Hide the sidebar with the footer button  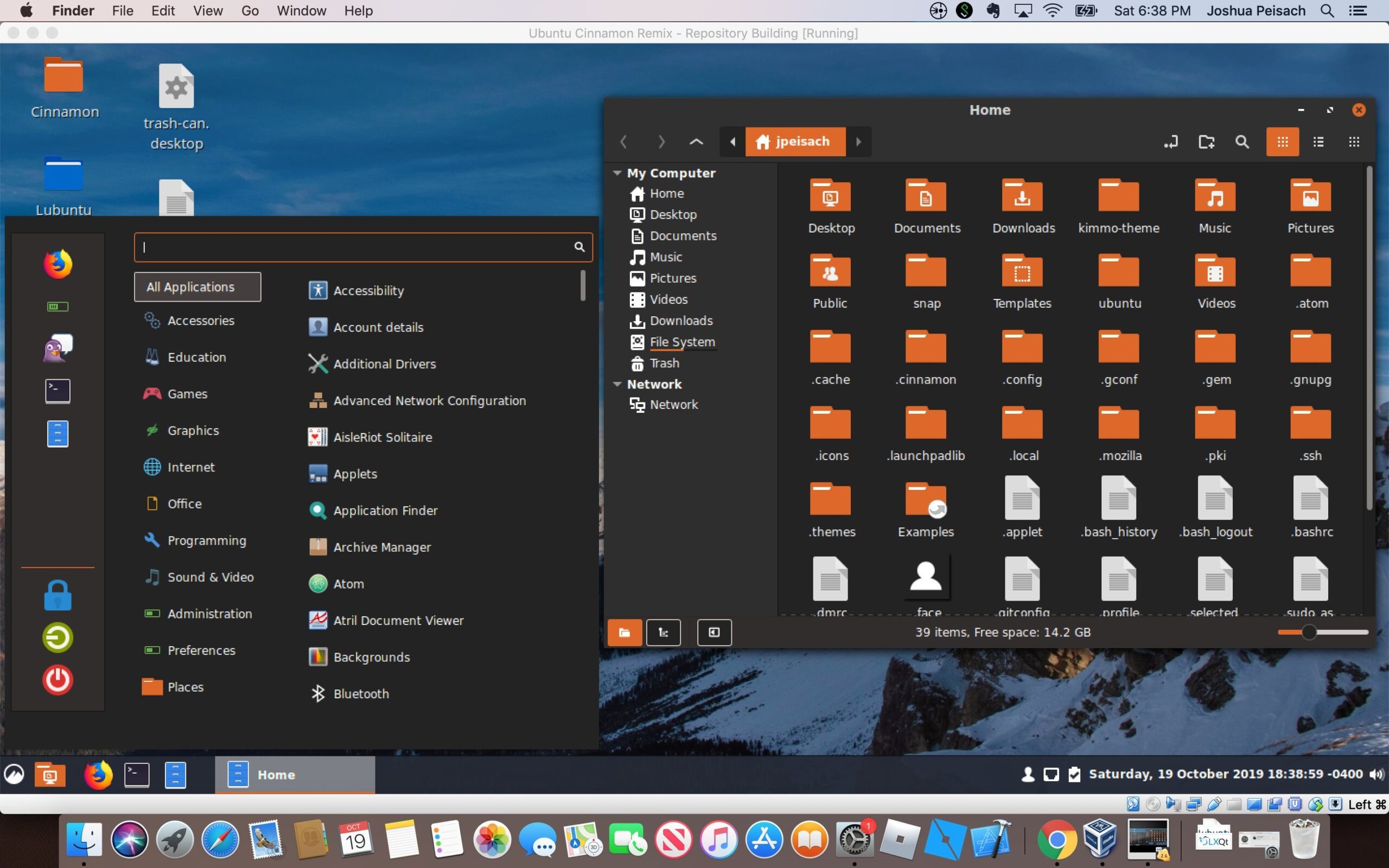714,633
